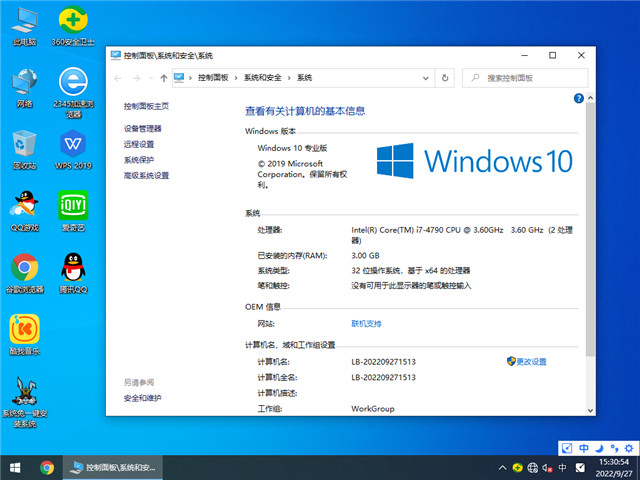This screenshot has height=480, width=640.
Task: Click the system window title bar icon
Action: [x=116, y=55]
